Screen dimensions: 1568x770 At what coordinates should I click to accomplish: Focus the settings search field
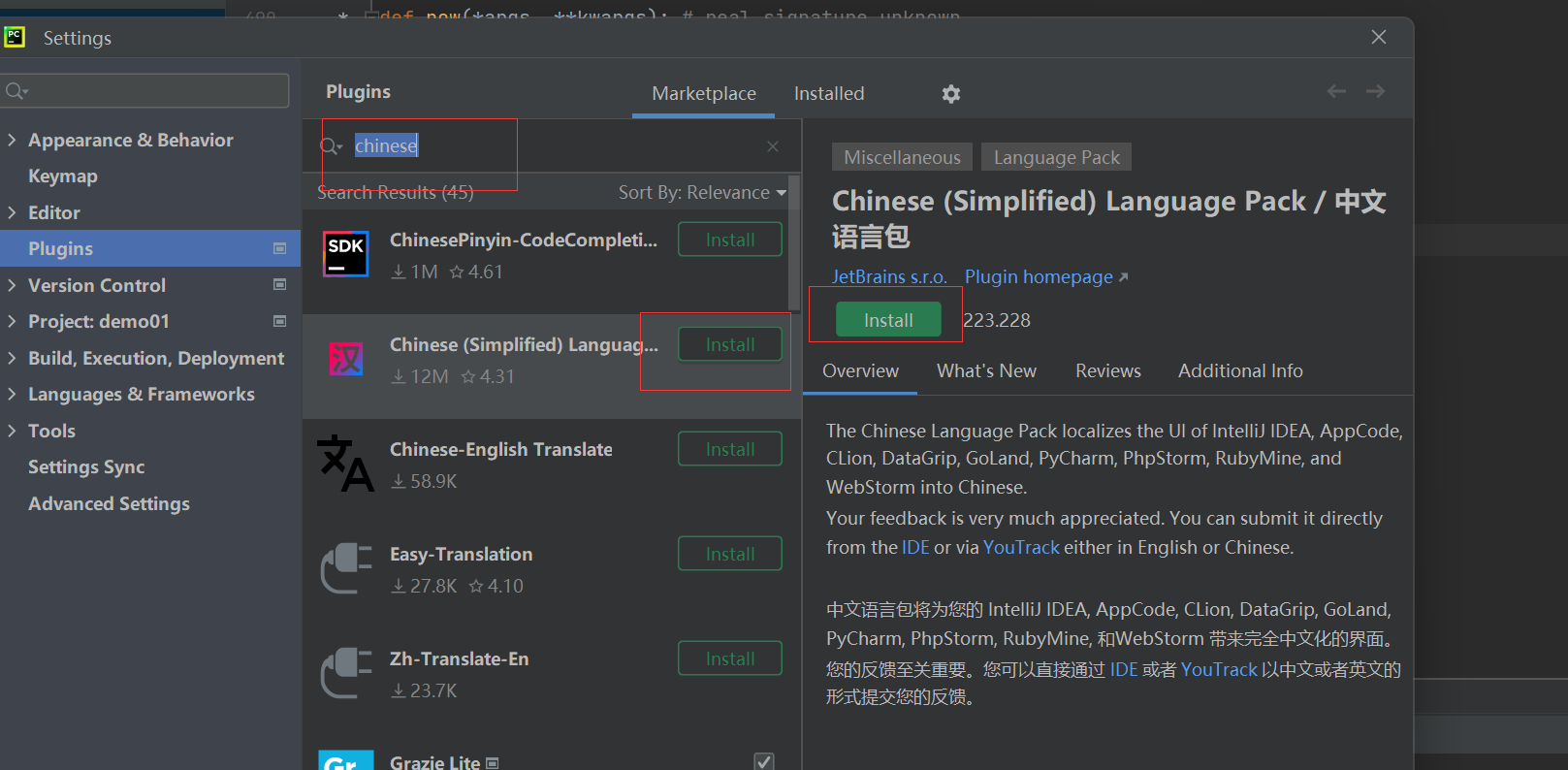(x=145, y=91)
